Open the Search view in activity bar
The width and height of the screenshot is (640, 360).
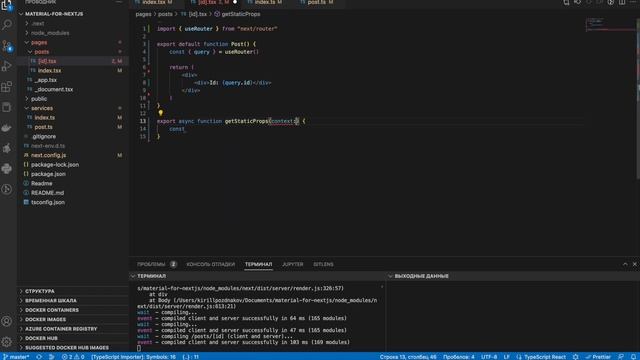pos(7,24)
